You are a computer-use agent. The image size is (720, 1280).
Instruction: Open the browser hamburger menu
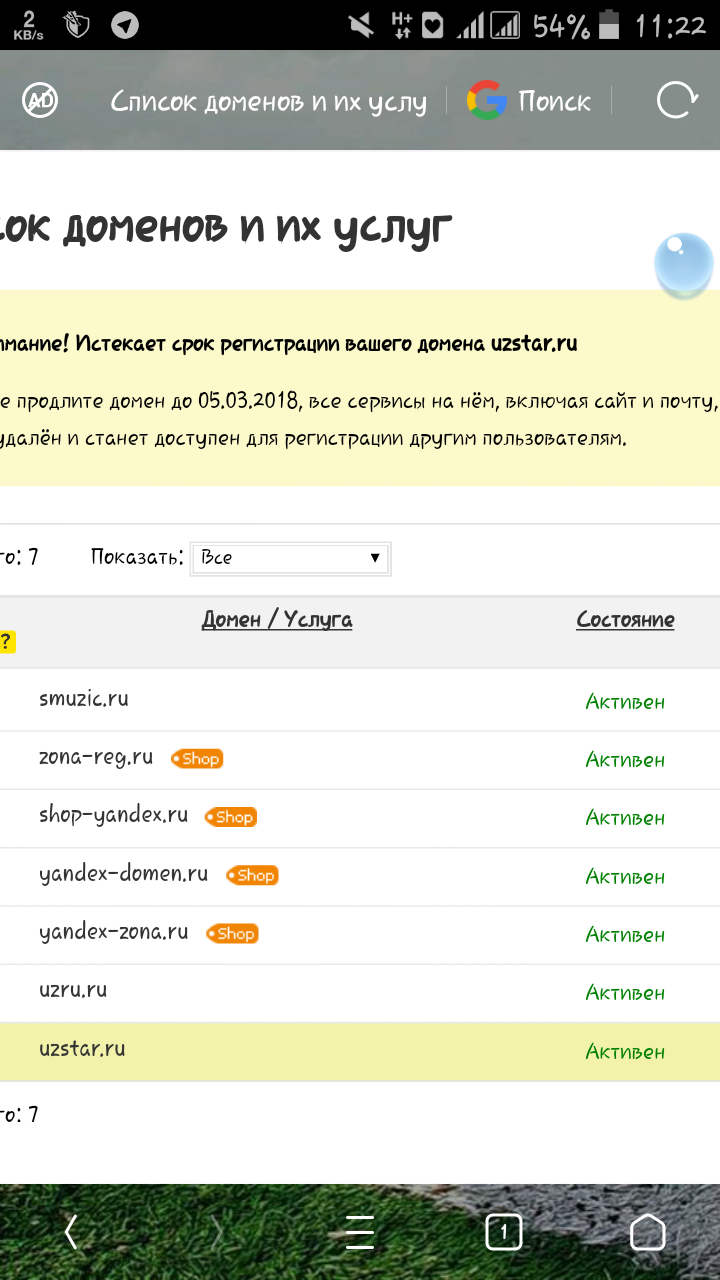[x=360, y=1232]
